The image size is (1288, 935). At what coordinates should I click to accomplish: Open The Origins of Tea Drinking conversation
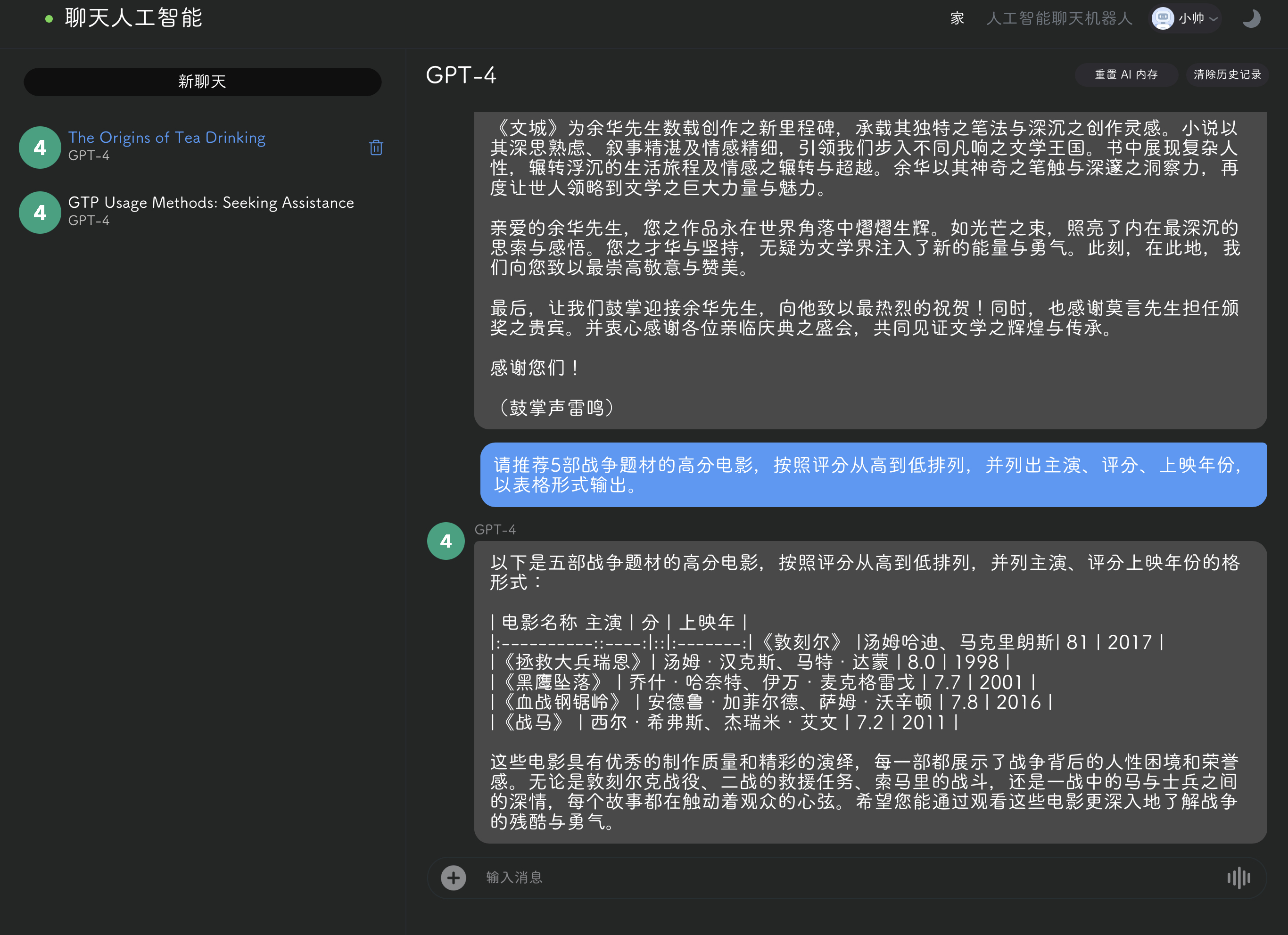click(x=167, y=138)
